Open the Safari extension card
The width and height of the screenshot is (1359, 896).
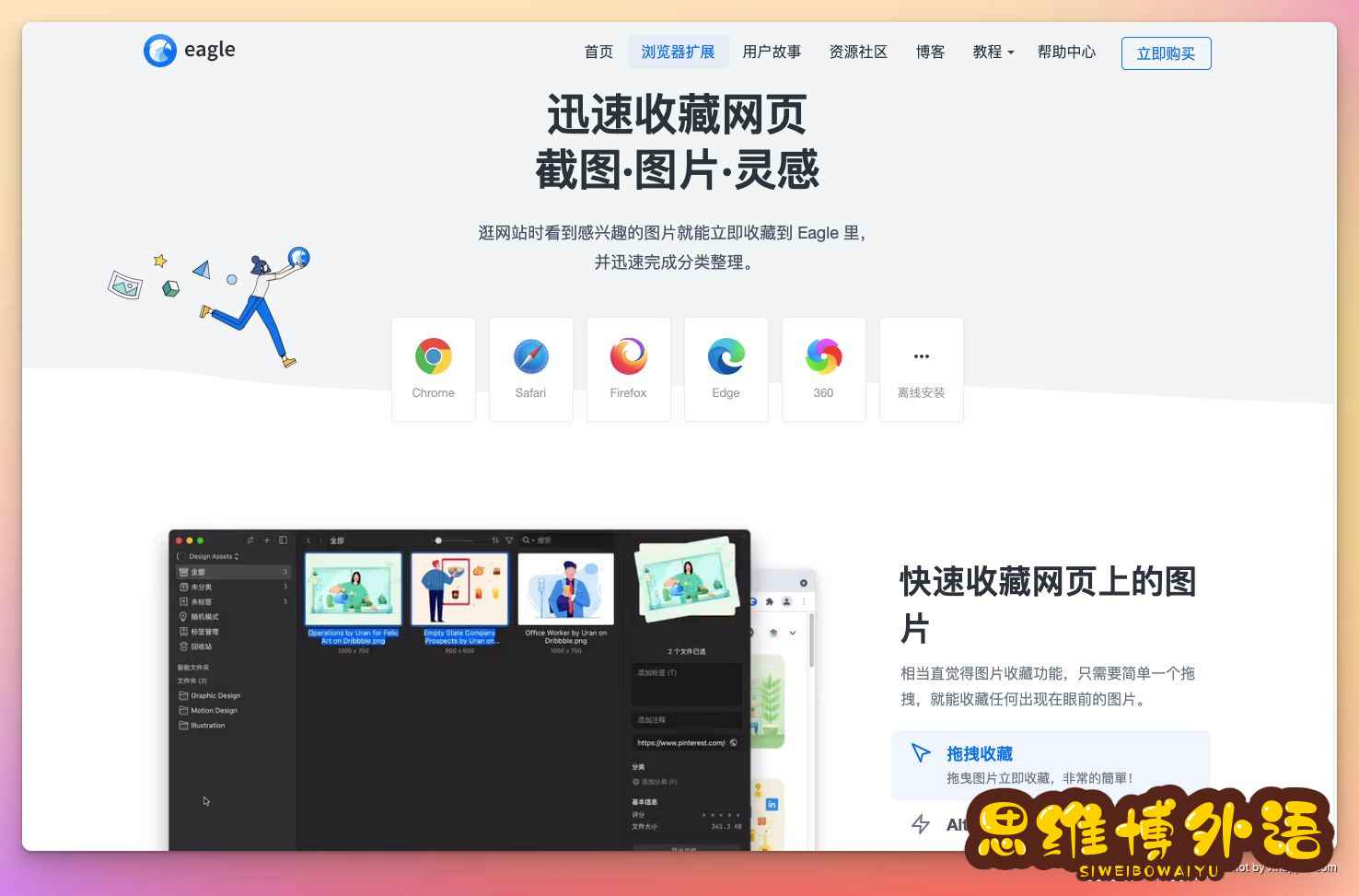(x=531, y=369)
